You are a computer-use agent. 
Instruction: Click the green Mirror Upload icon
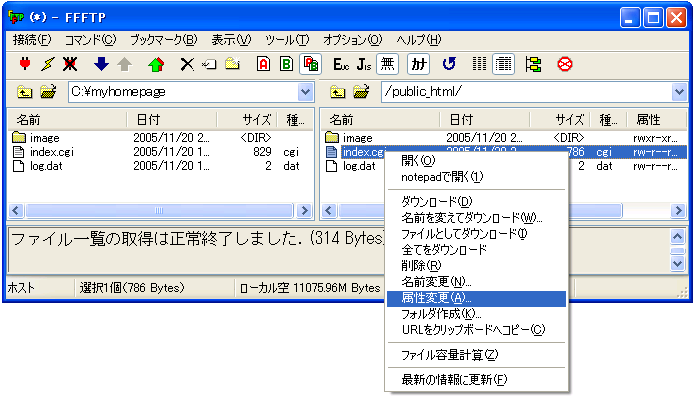click(155, 64)
